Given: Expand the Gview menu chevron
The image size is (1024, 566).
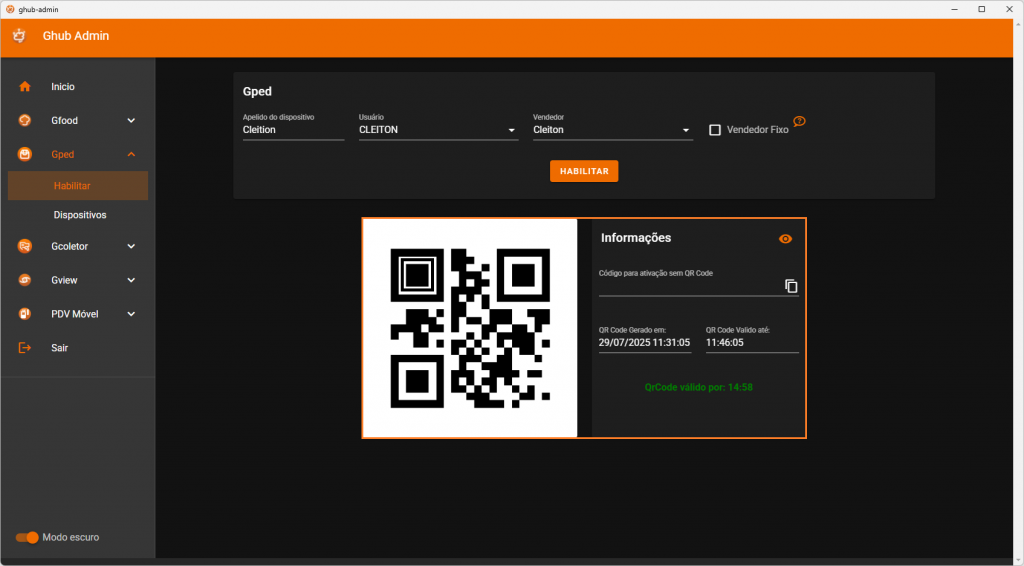Looking at the screenshot, I should pyautogui.click(x=131, y=280).
